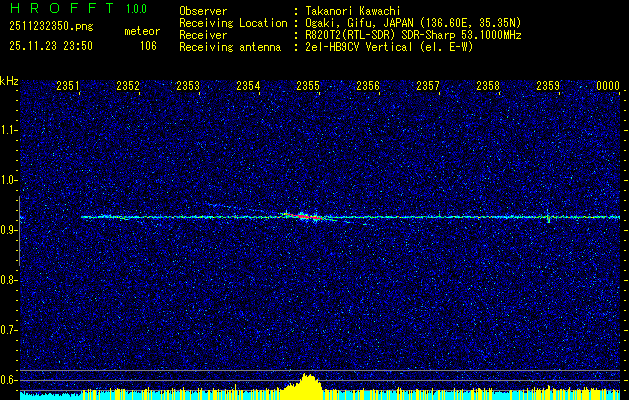
Task: Click the meteor count label
Action: (142, 31)
